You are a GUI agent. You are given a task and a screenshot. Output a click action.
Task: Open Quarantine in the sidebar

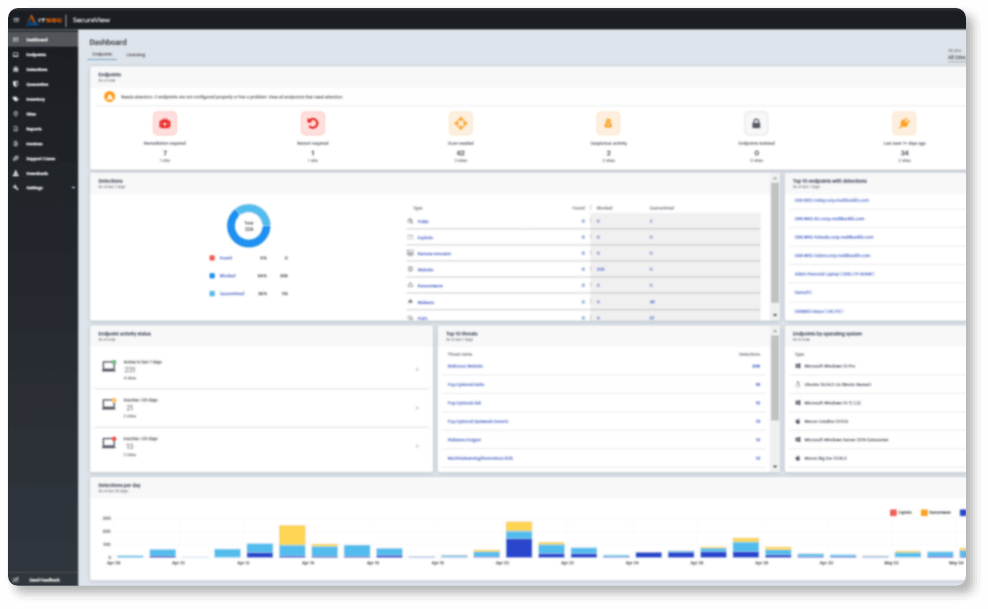pos(43,84)
